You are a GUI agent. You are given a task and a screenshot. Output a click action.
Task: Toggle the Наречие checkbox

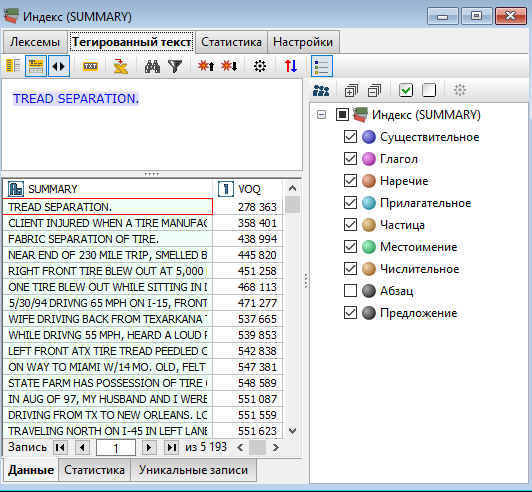coord(350,181)
